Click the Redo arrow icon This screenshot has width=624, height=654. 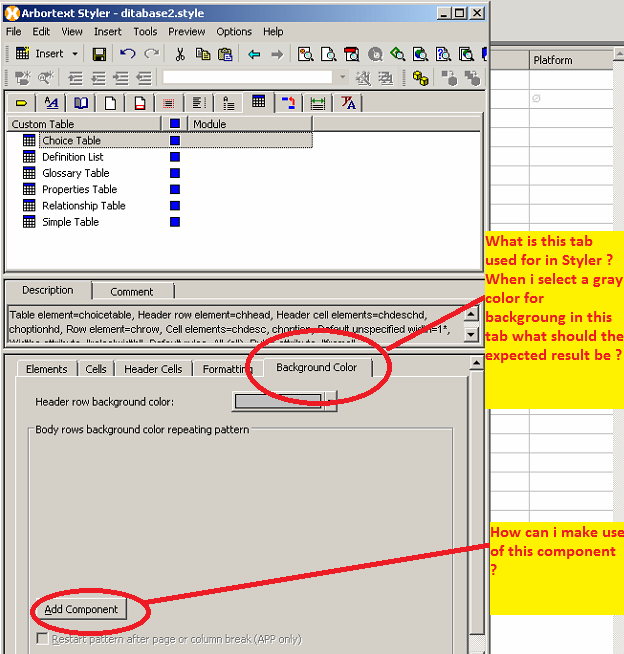(x=151, y=54)
